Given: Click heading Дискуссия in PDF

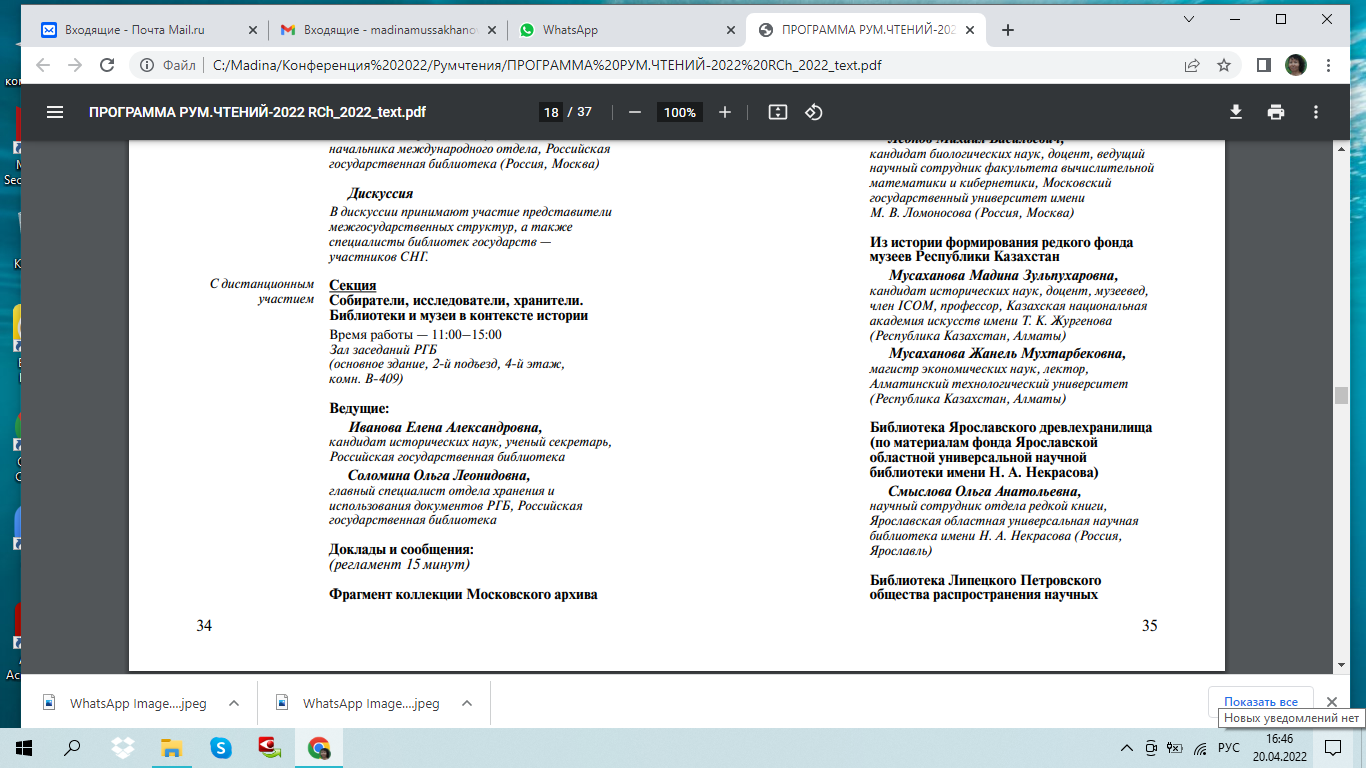Looking at the screenshot, I should 380,194.
